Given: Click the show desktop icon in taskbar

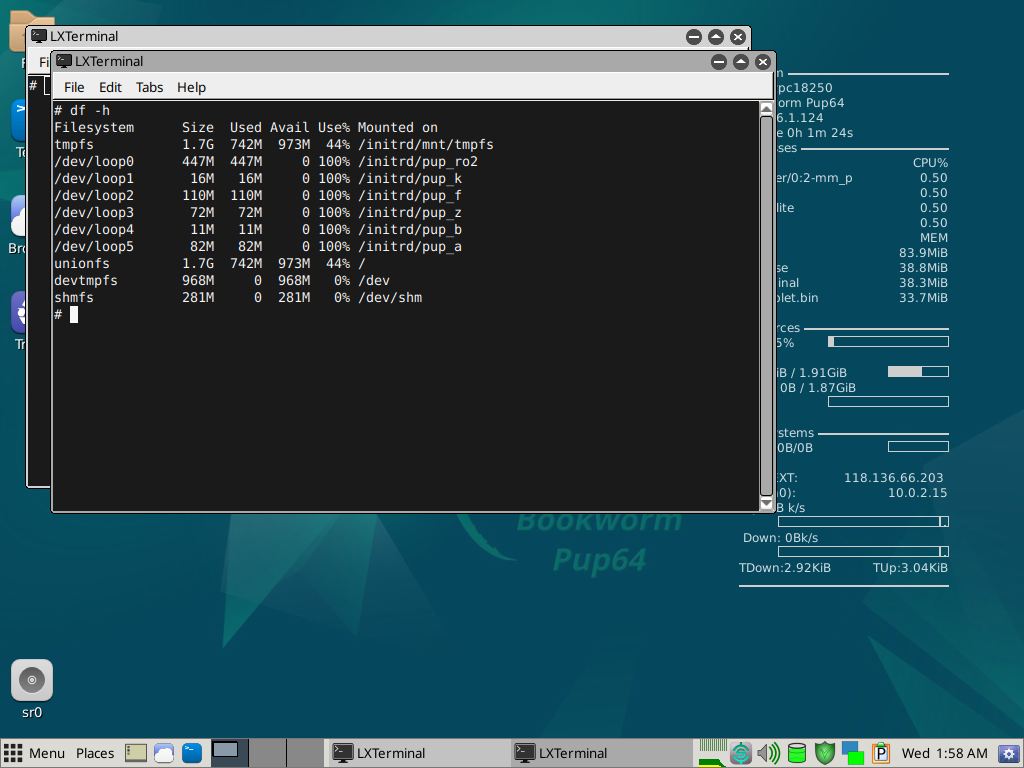Looking at the screenshot, I should [x=136, y=753].
